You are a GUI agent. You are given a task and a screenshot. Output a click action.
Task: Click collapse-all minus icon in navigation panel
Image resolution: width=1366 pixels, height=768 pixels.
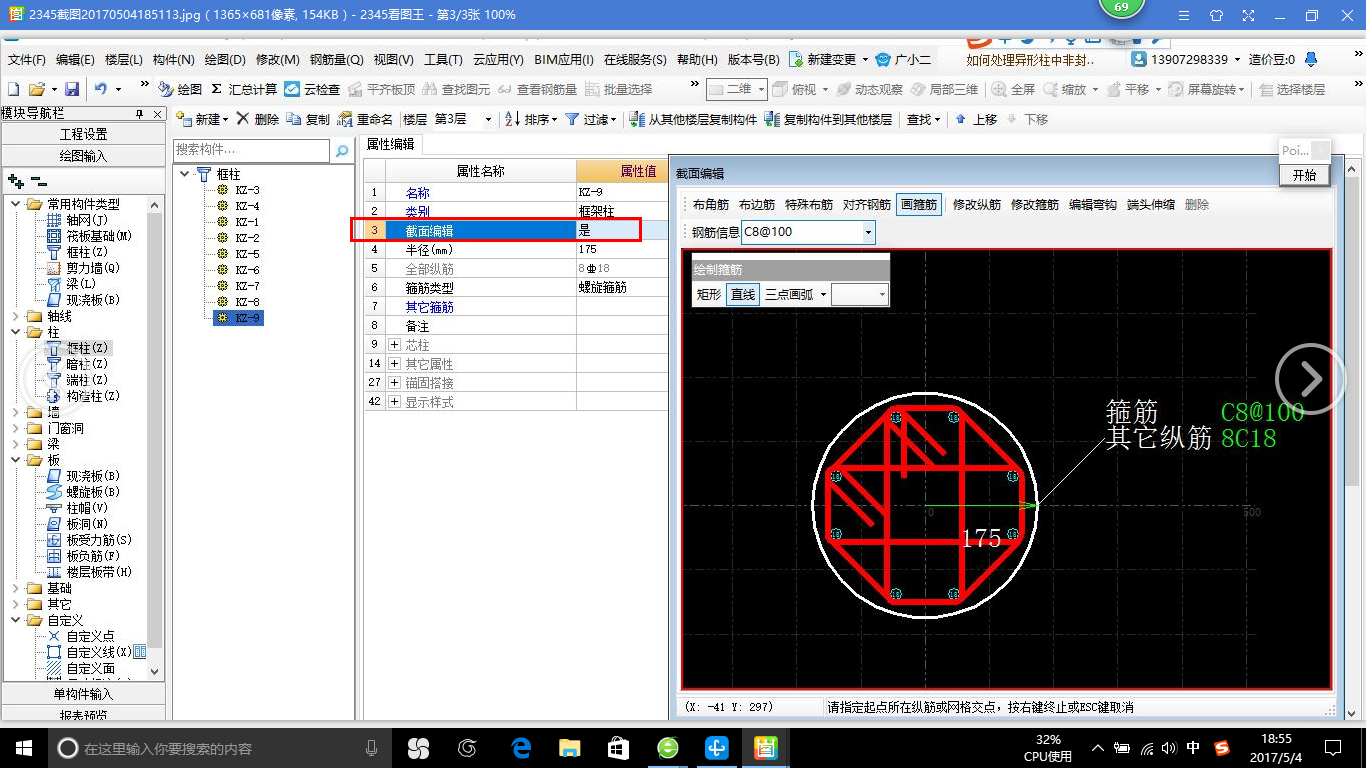(38, 181)
